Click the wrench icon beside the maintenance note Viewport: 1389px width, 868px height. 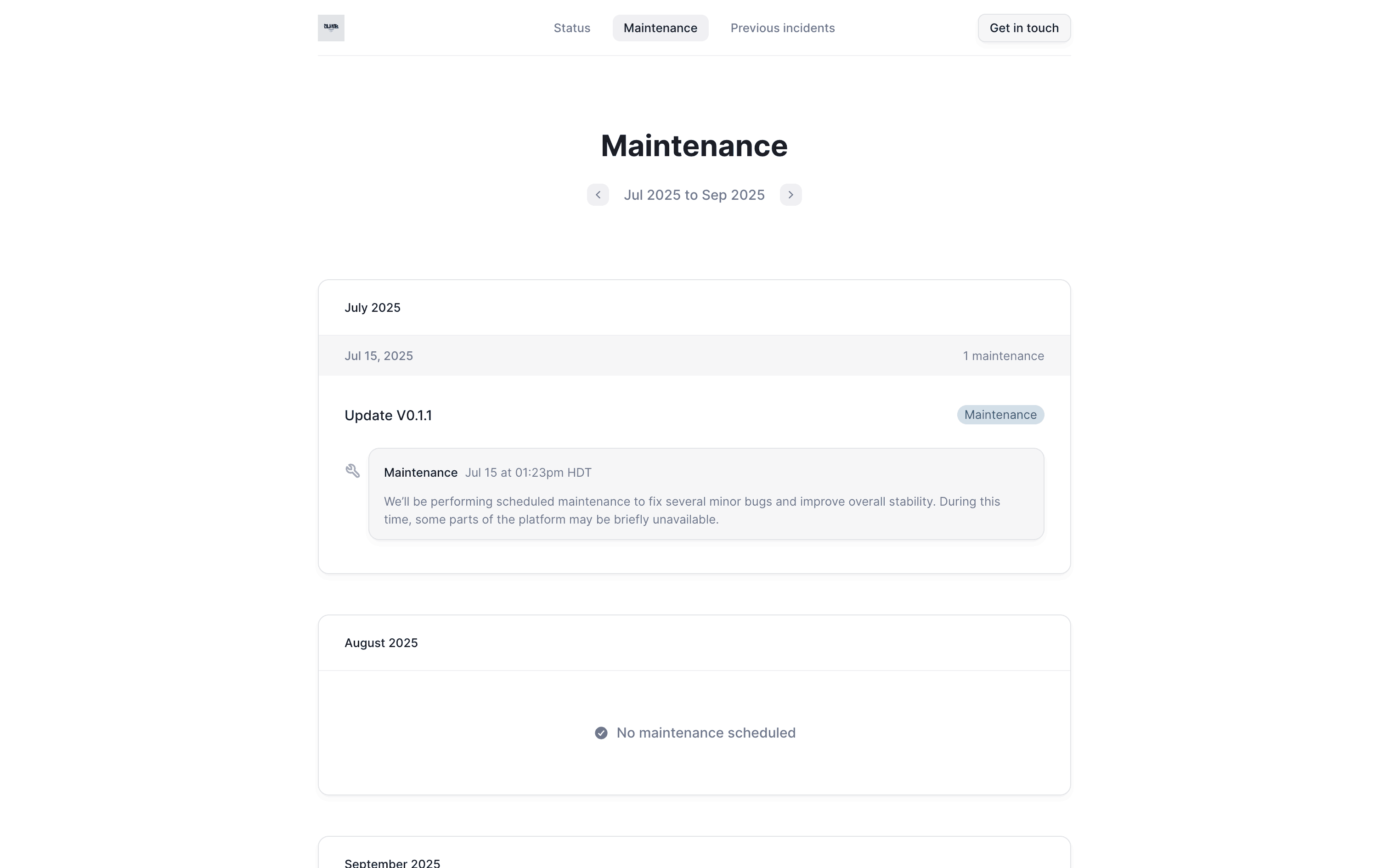[x=352, y=470]
